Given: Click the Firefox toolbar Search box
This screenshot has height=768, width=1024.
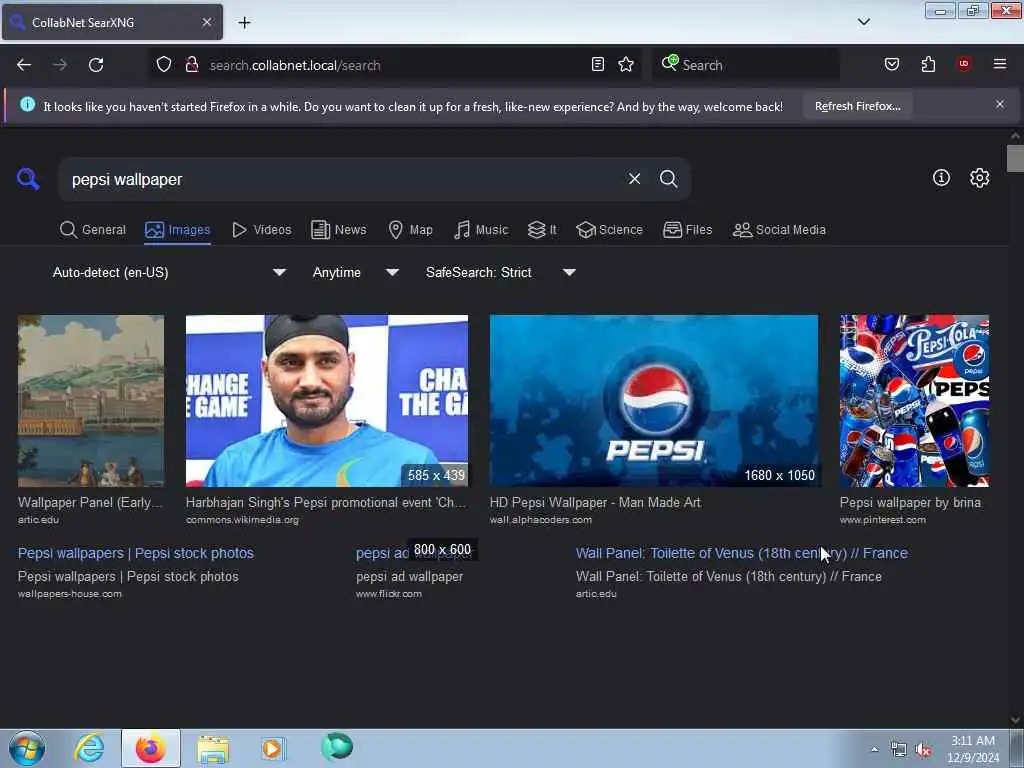Looking at the screenshot, I should coord(746,65).
